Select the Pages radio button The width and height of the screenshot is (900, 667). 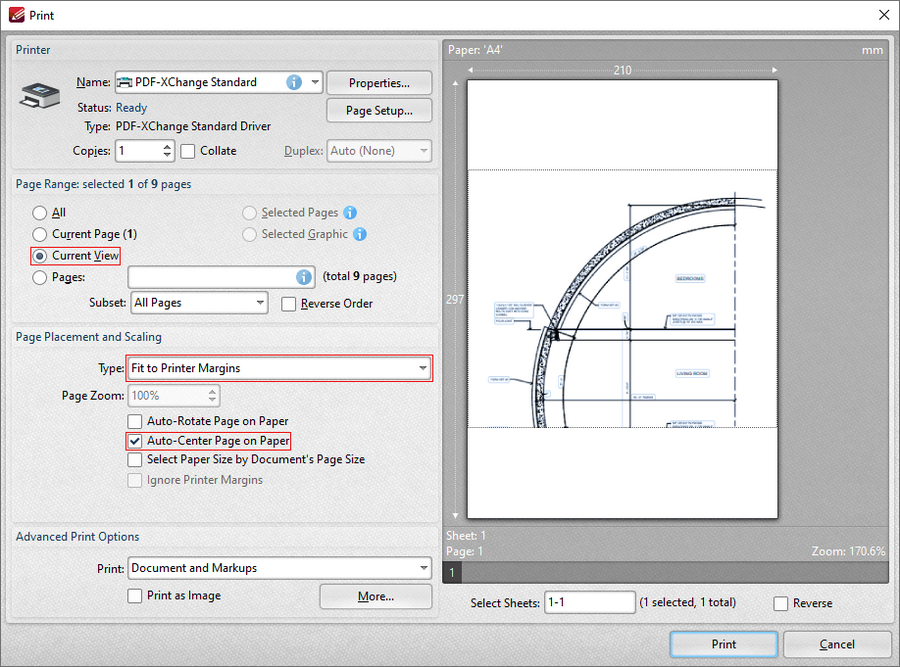40,278
